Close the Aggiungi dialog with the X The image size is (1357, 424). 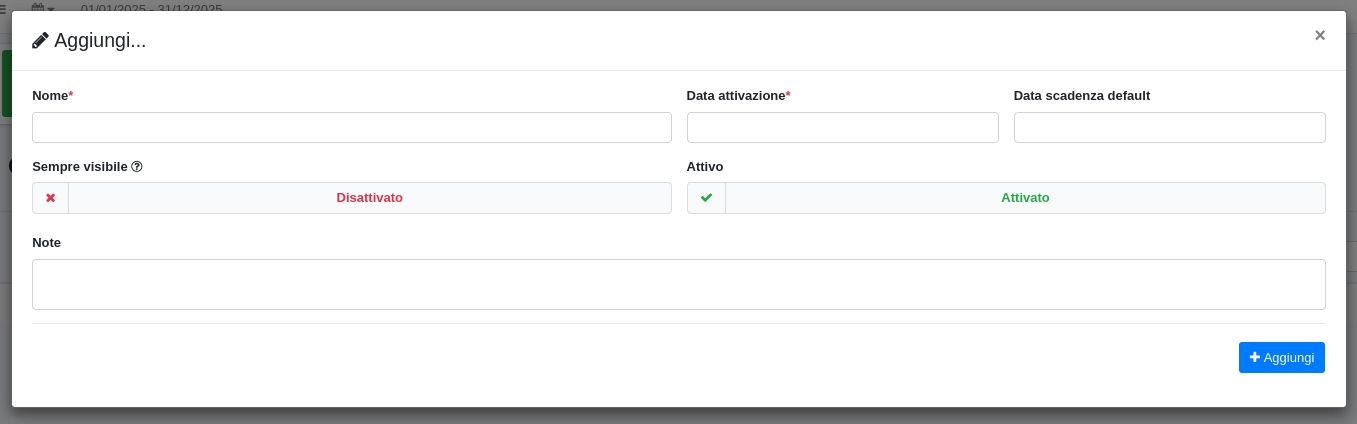coord(1319,36)
